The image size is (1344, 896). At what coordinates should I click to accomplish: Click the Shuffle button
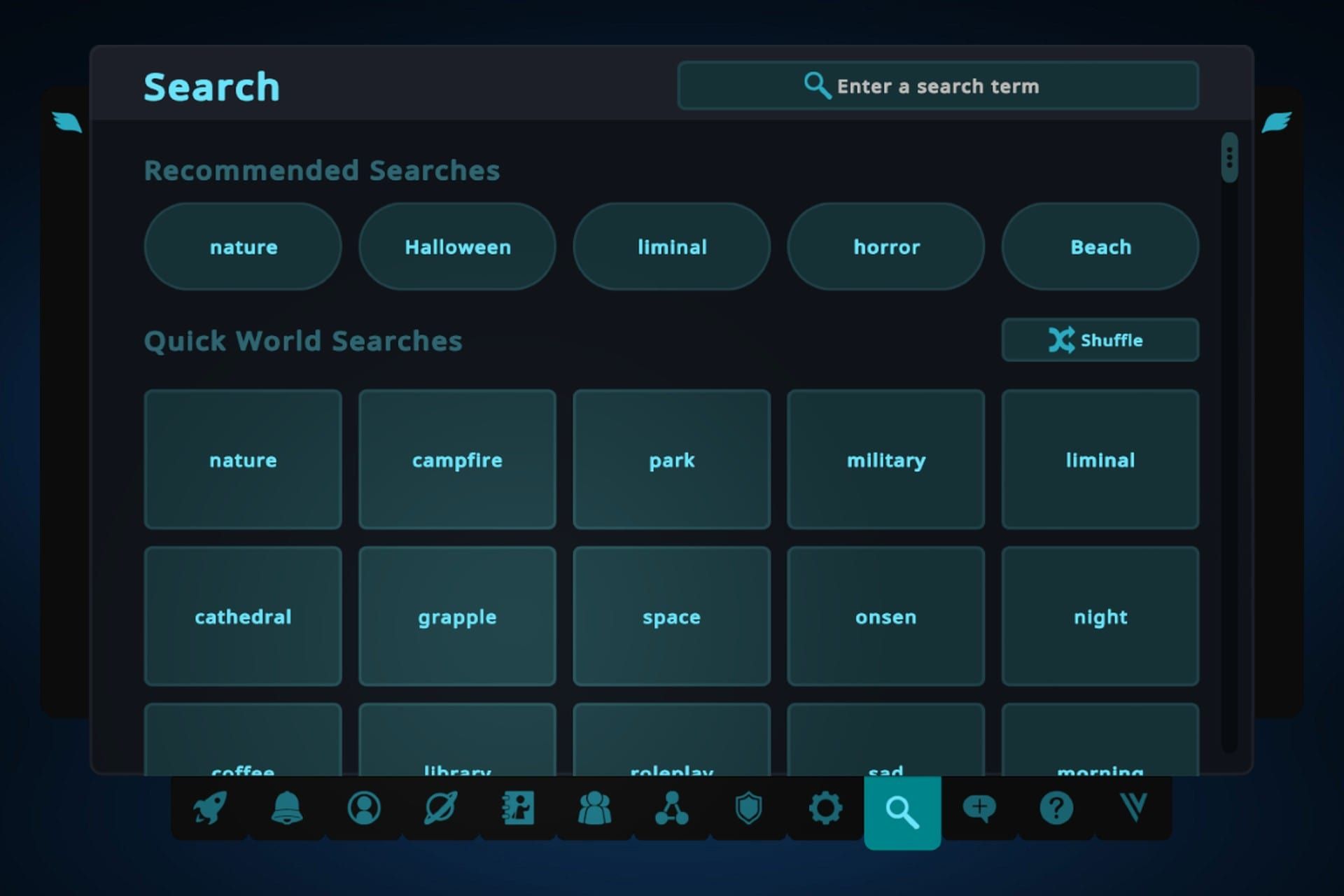[1100, 341]
